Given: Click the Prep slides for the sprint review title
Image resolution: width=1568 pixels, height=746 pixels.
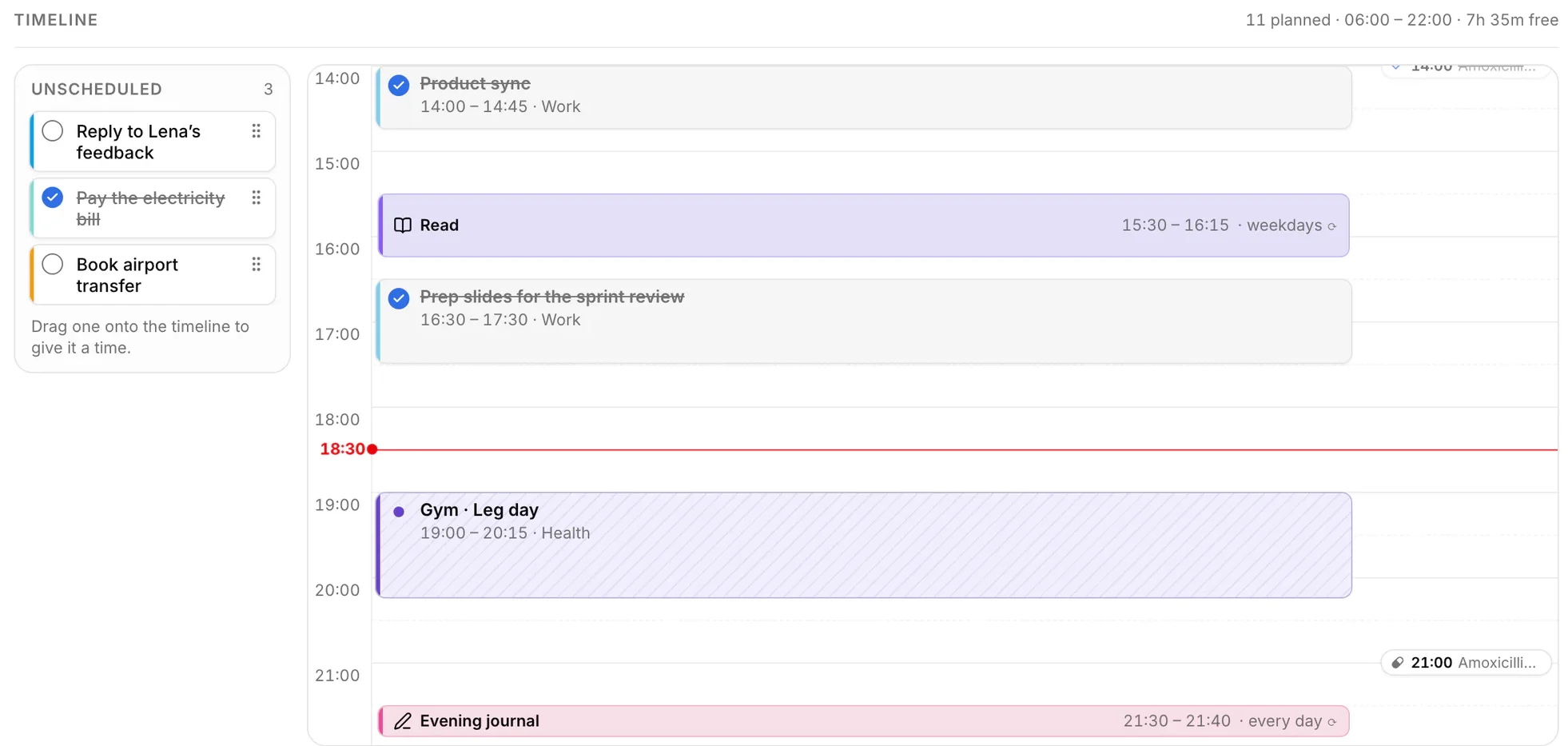Looking at the screenshot, I should tap(552, 297).
